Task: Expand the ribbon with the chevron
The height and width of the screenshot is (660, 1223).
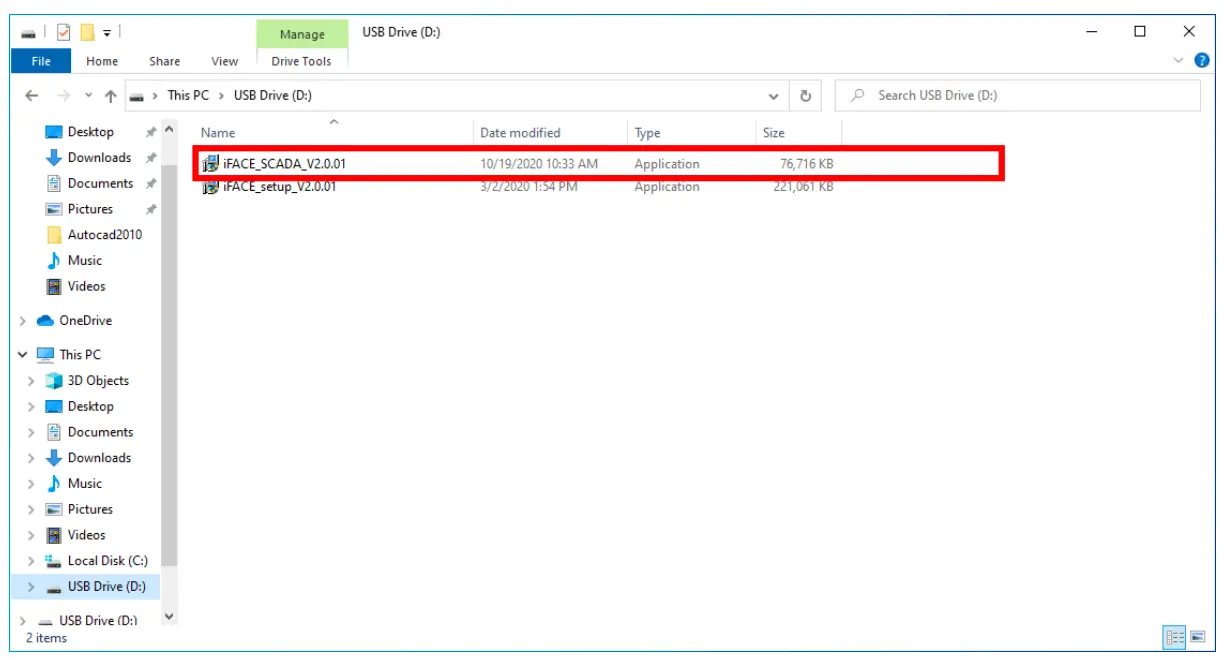Action: coord(1180,60)
